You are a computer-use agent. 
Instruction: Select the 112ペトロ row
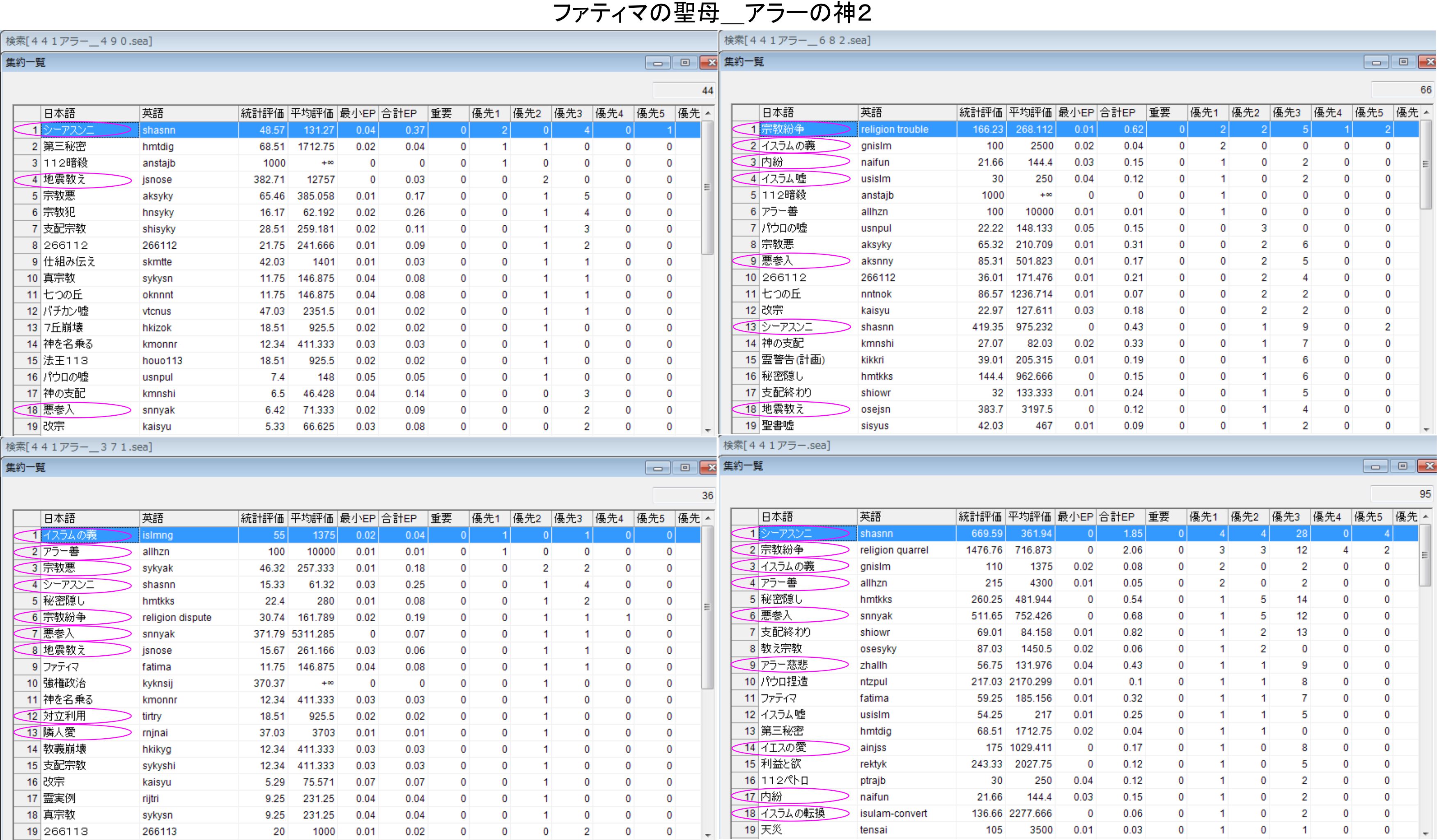click(785, 780)
